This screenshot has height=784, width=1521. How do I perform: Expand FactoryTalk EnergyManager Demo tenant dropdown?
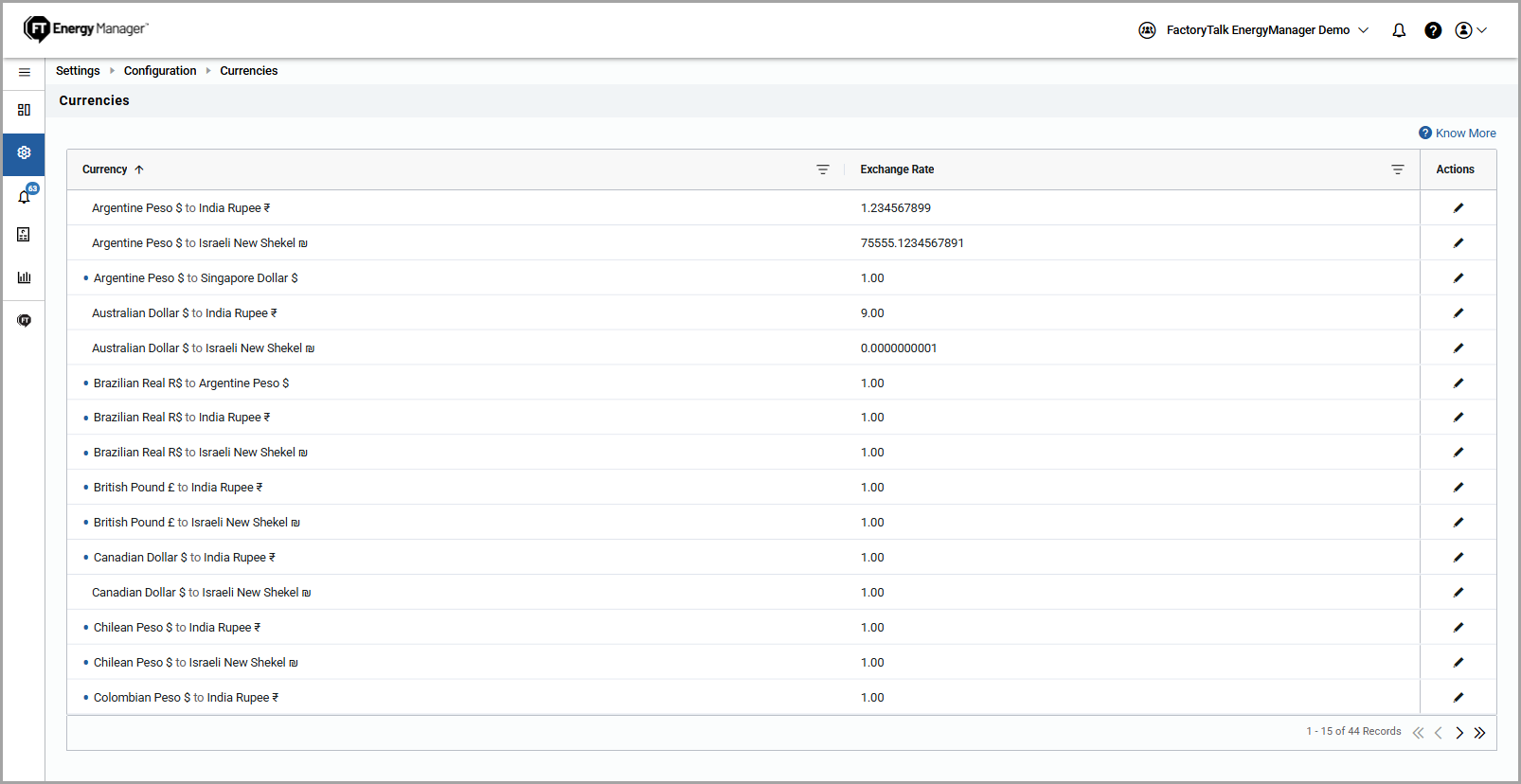click(x=1254, y=30)
